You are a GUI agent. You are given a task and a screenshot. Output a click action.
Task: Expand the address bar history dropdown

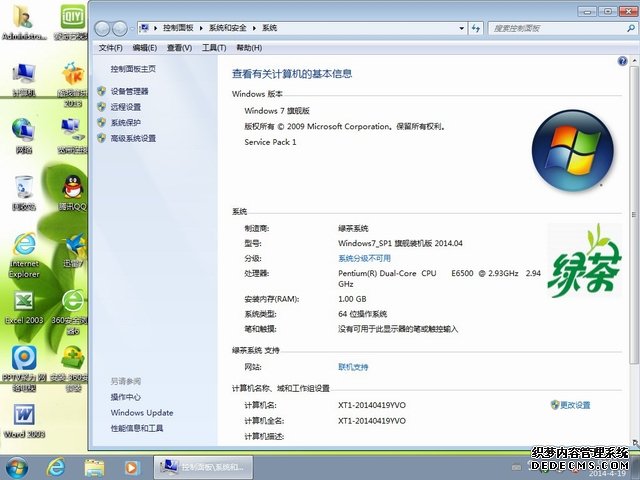point(462,28)
